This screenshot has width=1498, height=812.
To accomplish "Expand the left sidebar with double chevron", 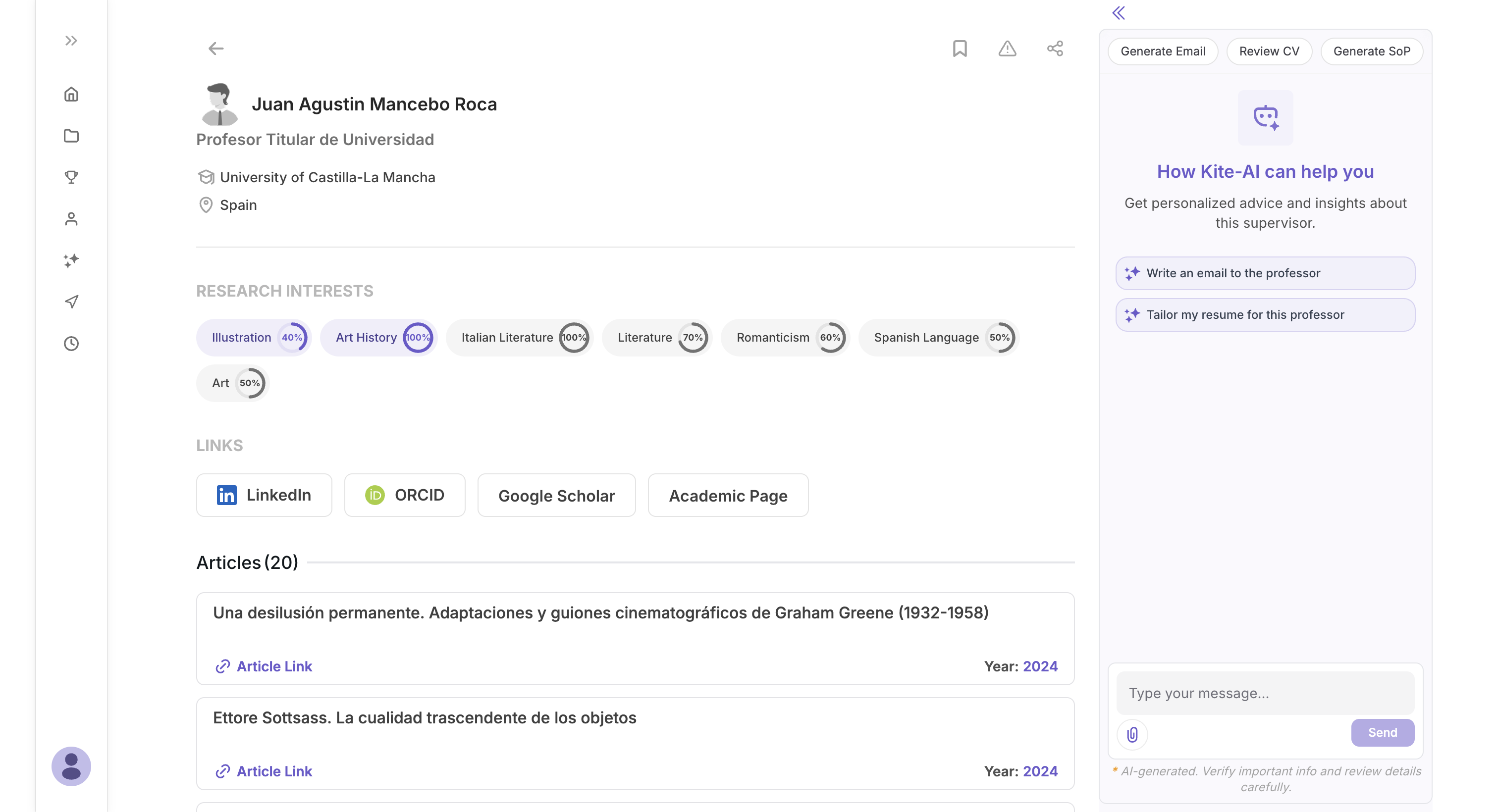I will point(71,41).
